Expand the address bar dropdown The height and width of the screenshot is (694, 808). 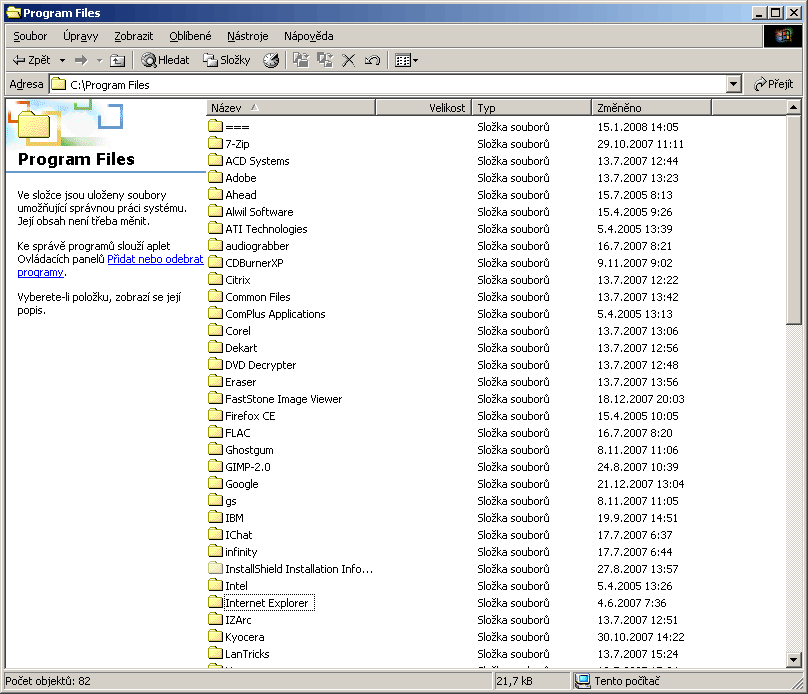pos(733,84)
